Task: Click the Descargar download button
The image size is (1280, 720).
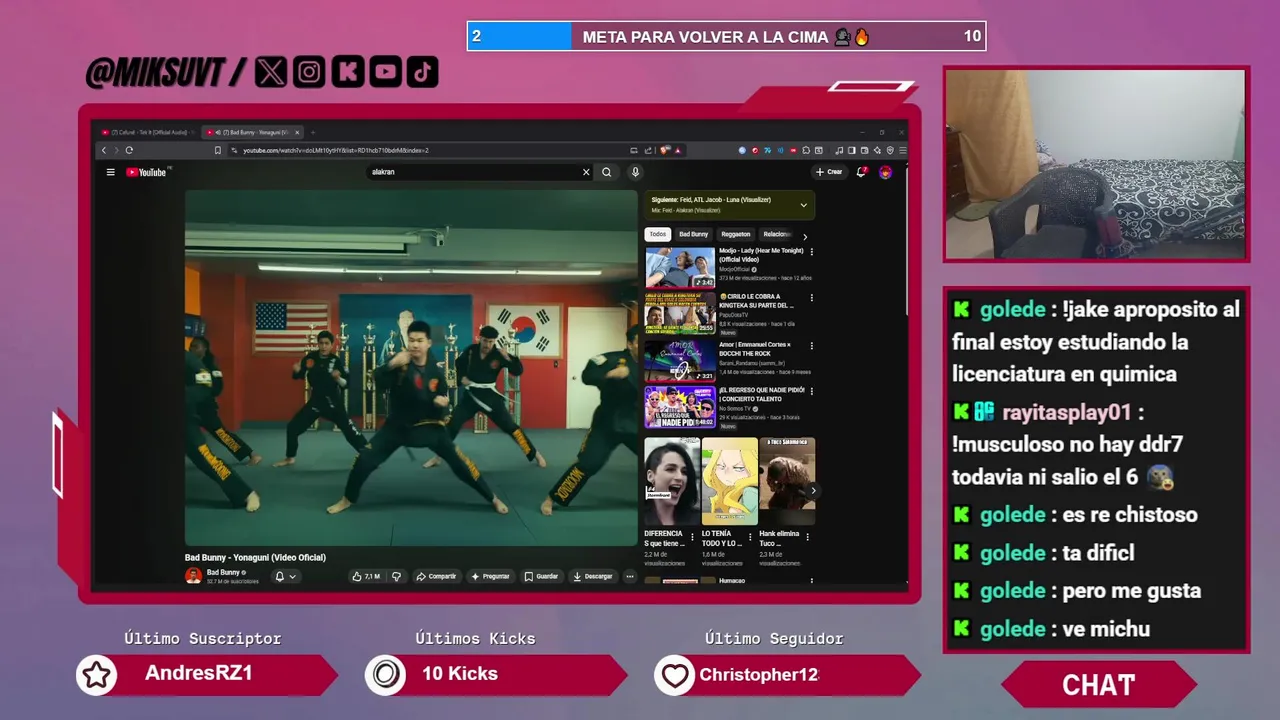Action: 593,576
